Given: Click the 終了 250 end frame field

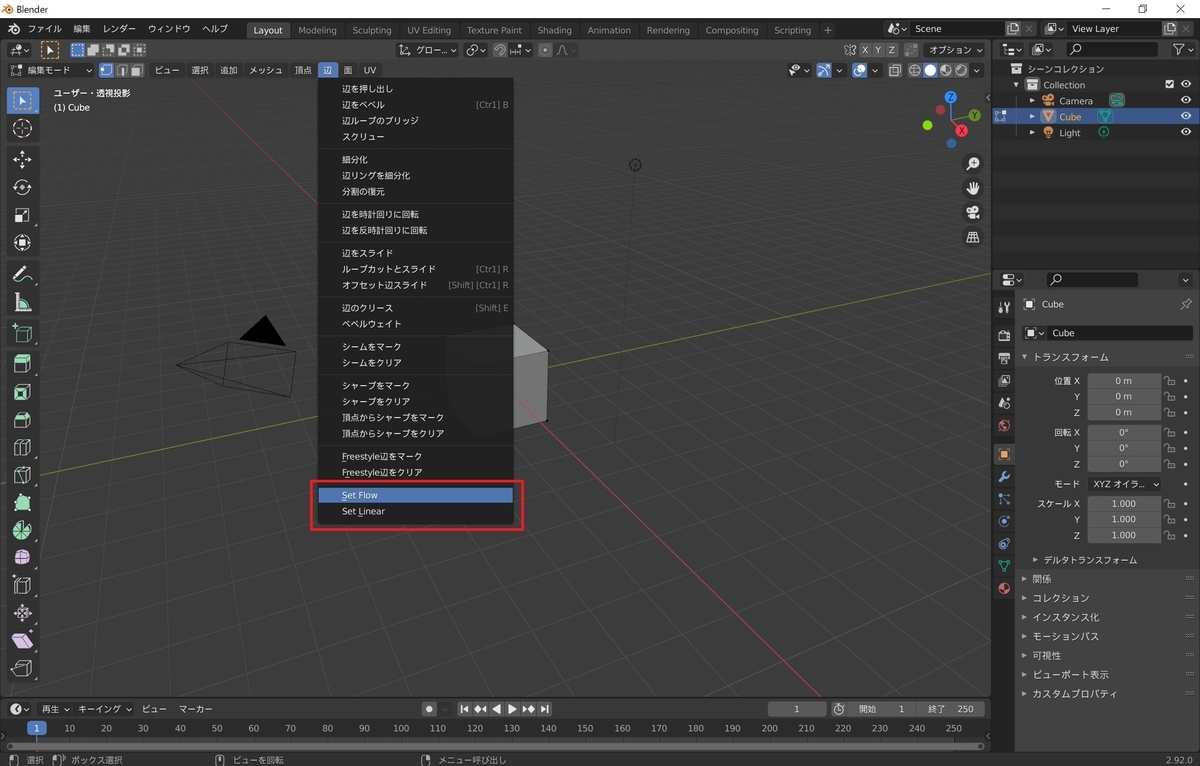Looking at the screenshot, I should pos(950,709).
